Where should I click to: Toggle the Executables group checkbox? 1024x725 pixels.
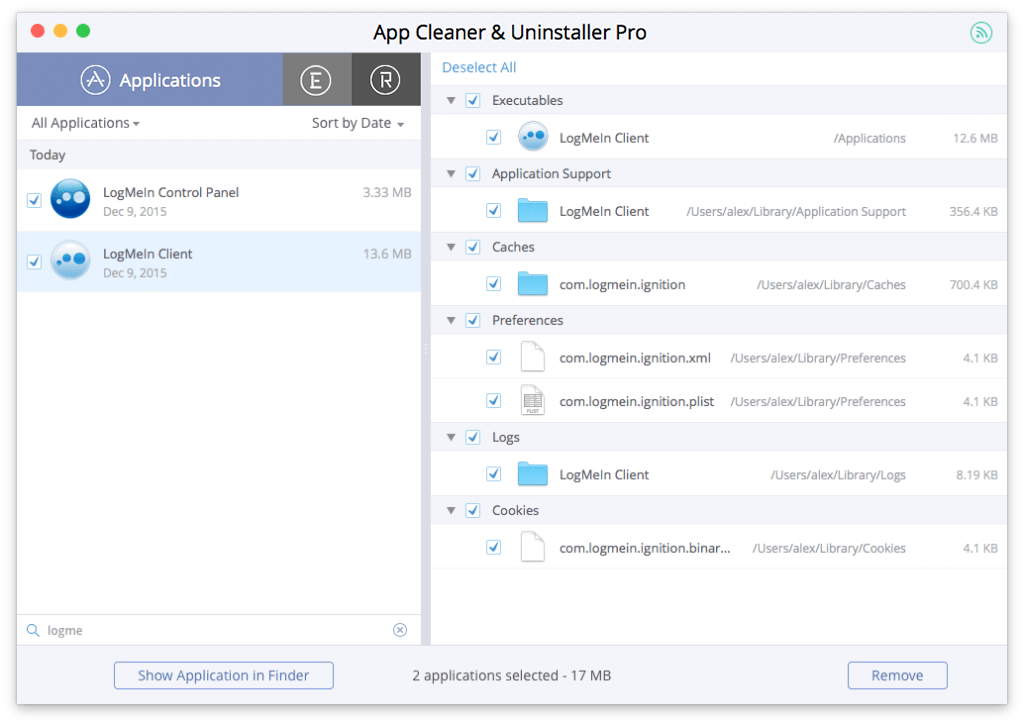(x=473, y=101)
